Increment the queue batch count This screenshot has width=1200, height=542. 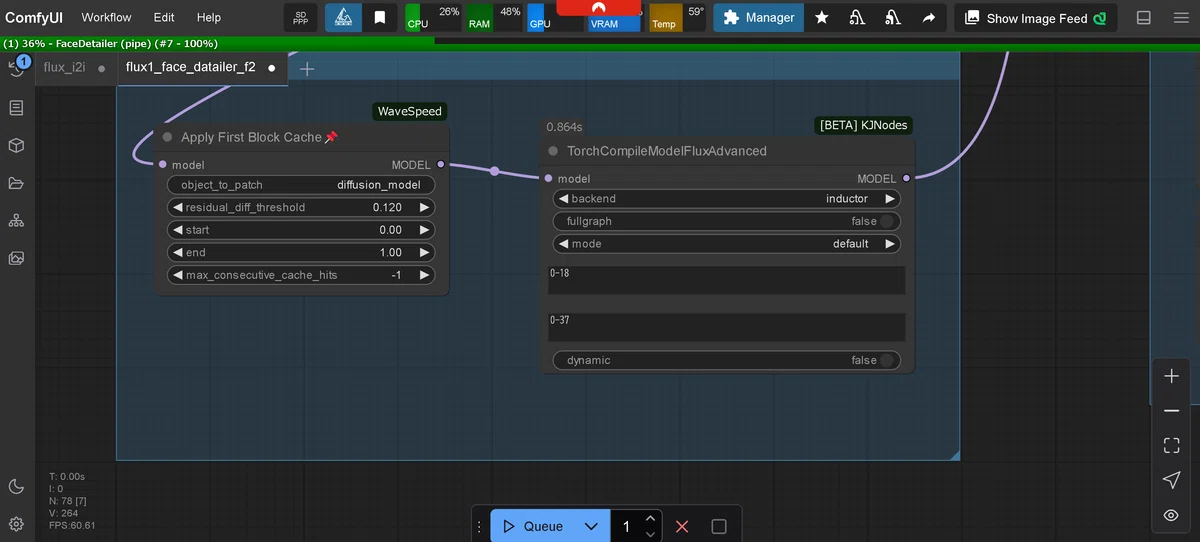tap(651, 518)
